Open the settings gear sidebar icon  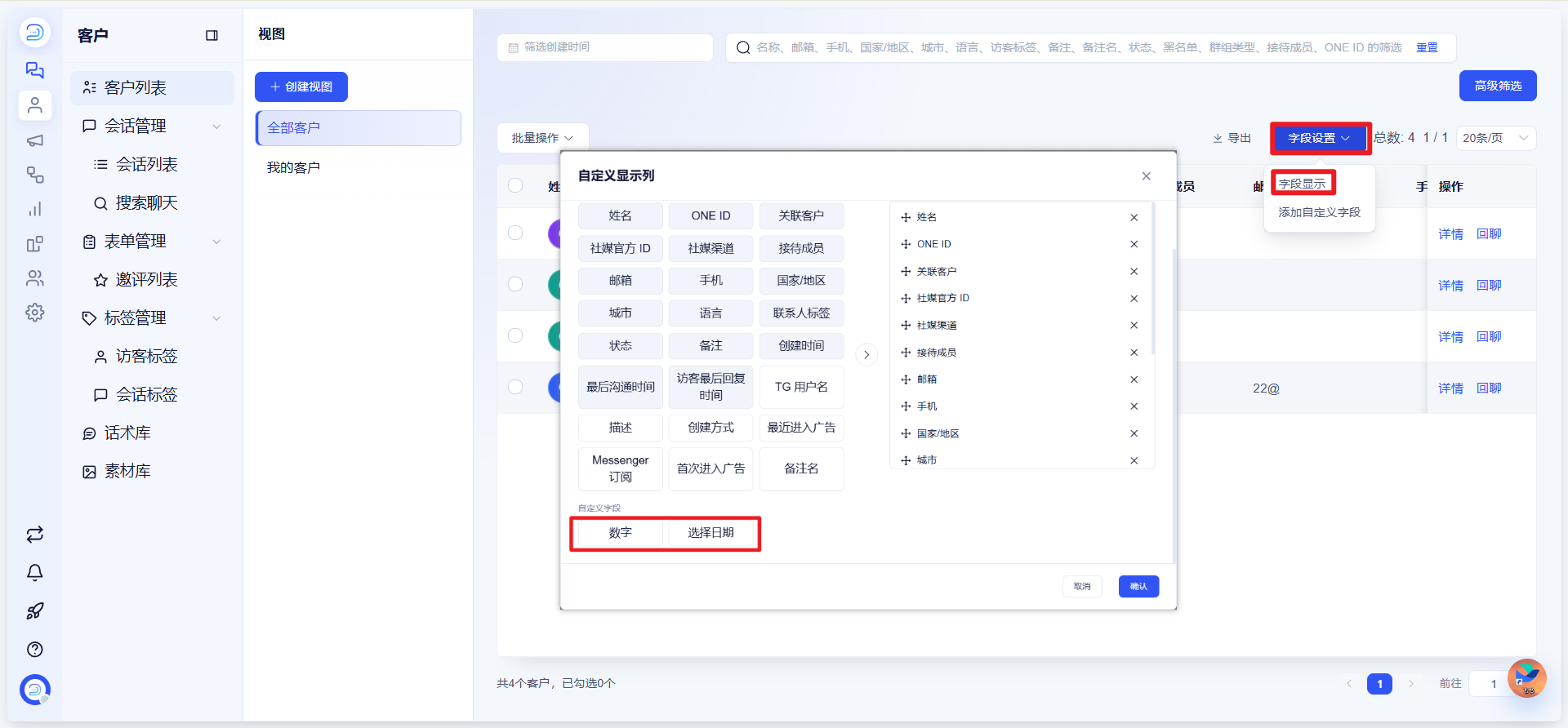click(34, 313)
